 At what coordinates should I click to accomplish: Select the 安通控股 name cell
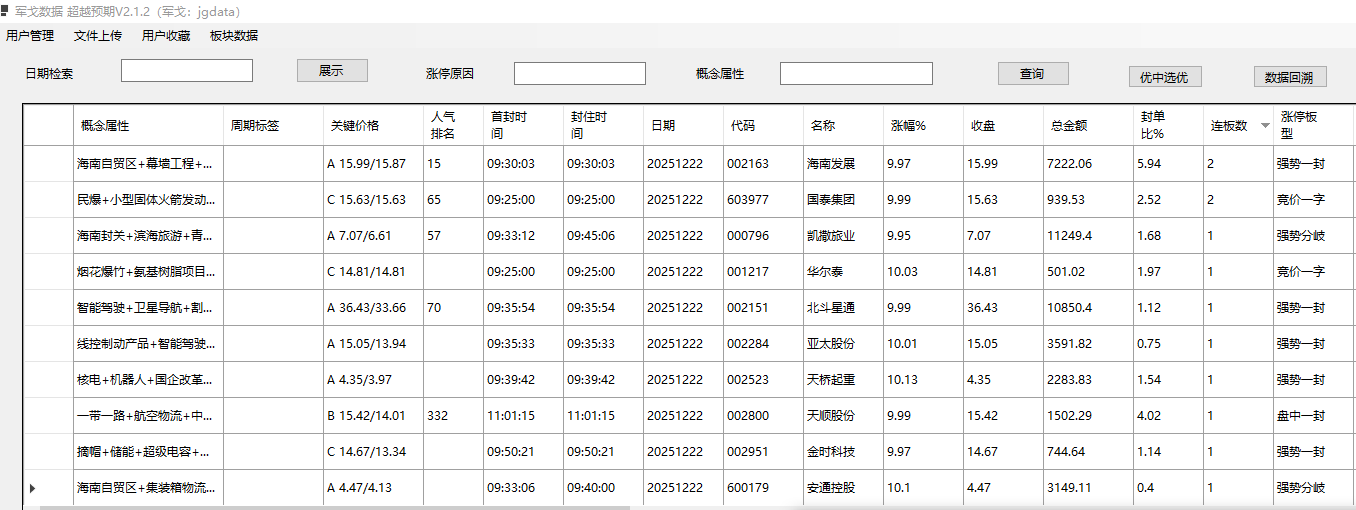[843, 488]
